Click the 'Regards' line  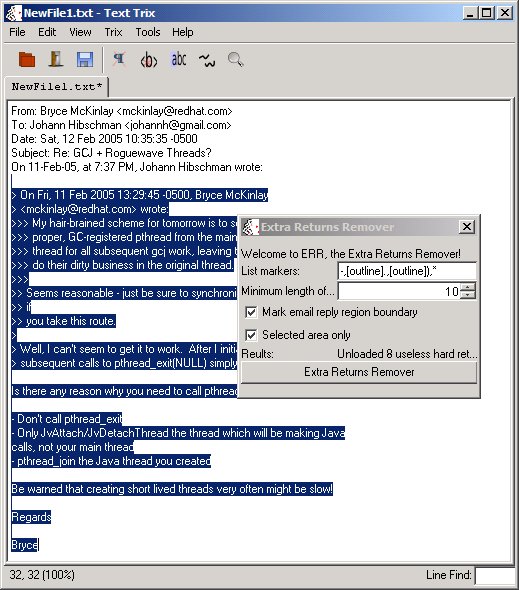point(31,517)
